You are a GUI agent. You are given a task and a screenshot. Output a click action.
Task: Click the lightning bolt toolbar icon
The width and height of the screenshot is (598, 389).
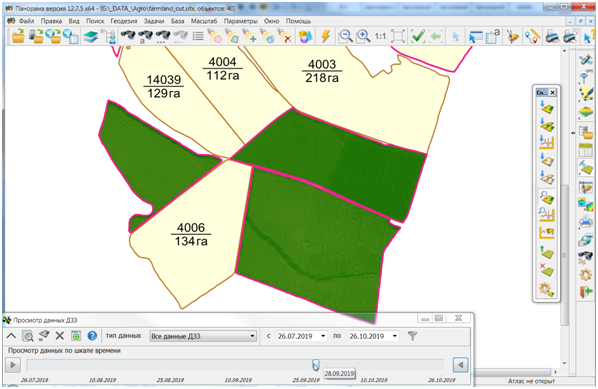click(325, 37)
